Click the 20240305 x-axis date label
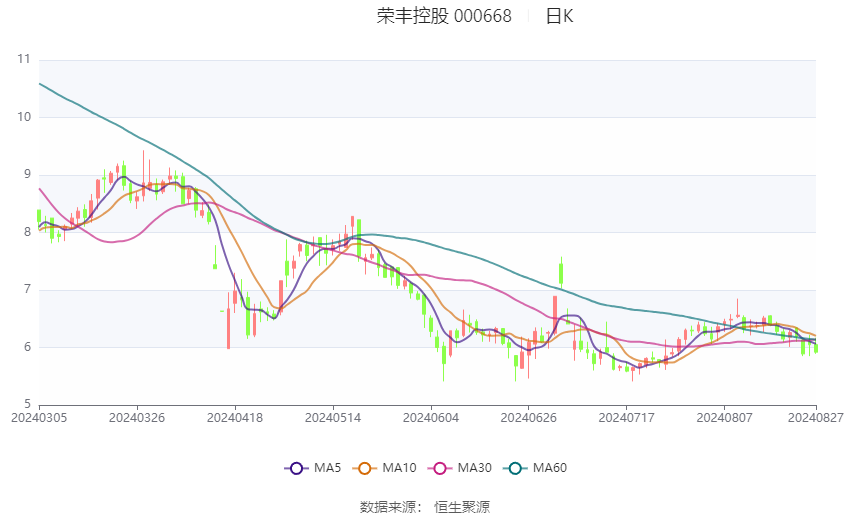The width and height of the screenshot is (850, 517). [39, 418]
